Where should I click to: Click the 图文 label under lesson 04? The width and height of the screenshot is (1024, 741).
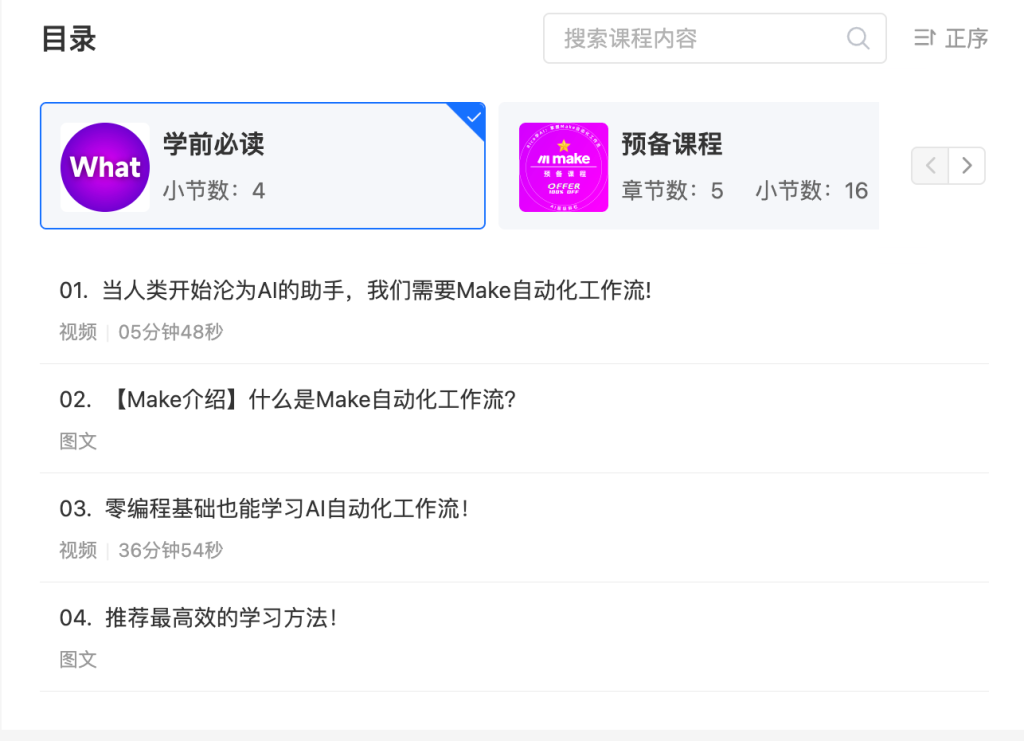[x=78, y=659]
